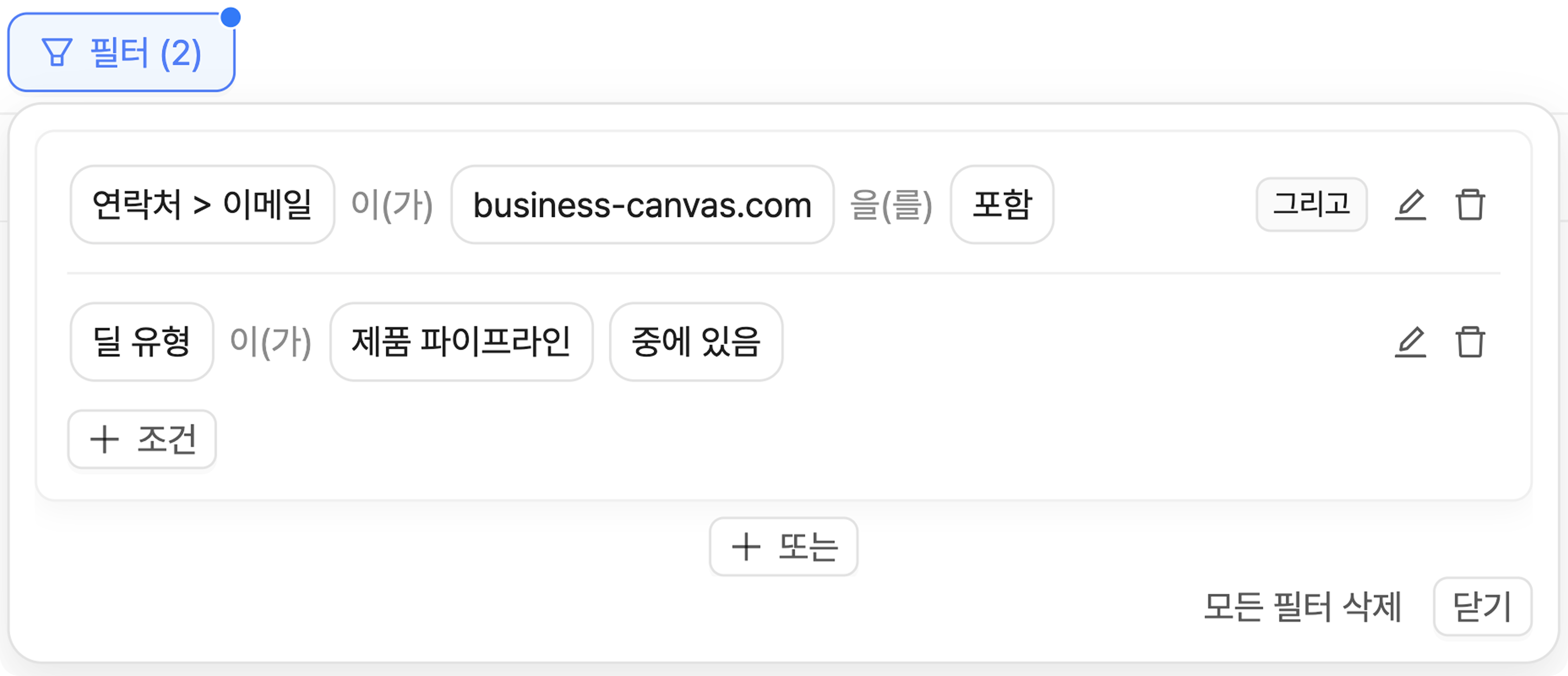Add a new 조건 to the filter group
The height and width of the screenshot is (676, 1568).
click(142, 439)
